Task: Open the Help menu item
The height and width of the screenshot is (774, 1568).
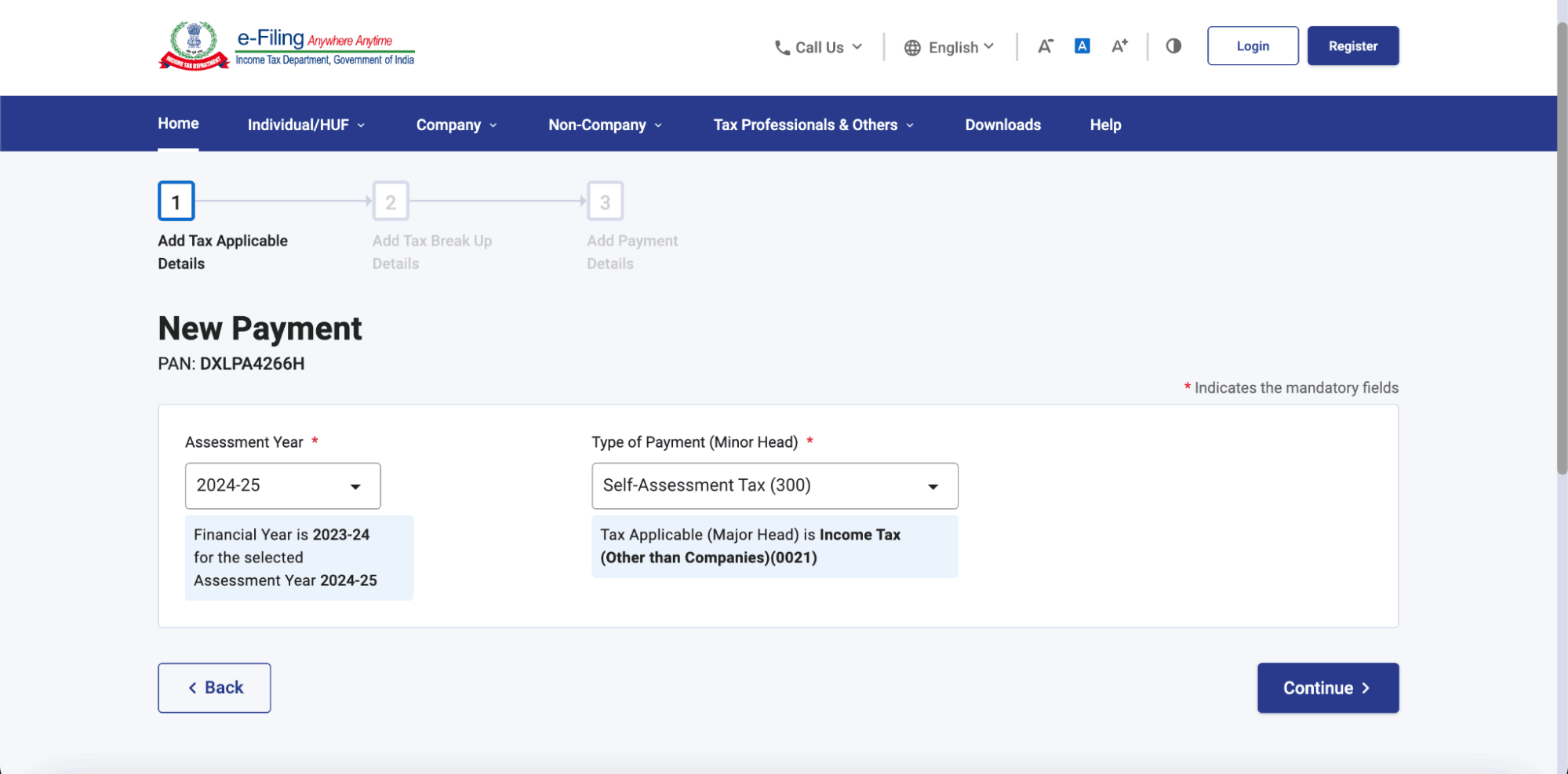Action: 1105,125
